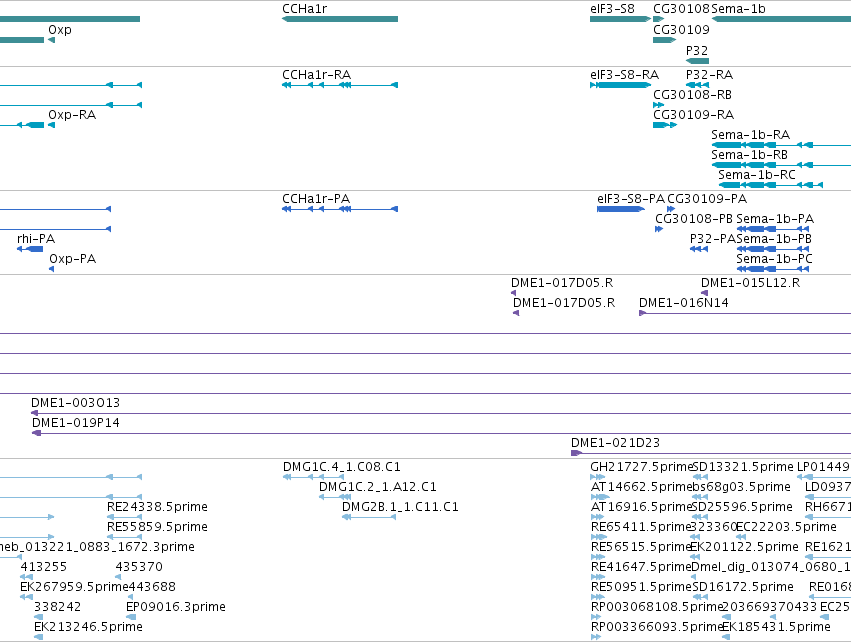Click the DME1-019P14 clone label
The width and height of the screenshot is (851, 642).
coord(76,423)
